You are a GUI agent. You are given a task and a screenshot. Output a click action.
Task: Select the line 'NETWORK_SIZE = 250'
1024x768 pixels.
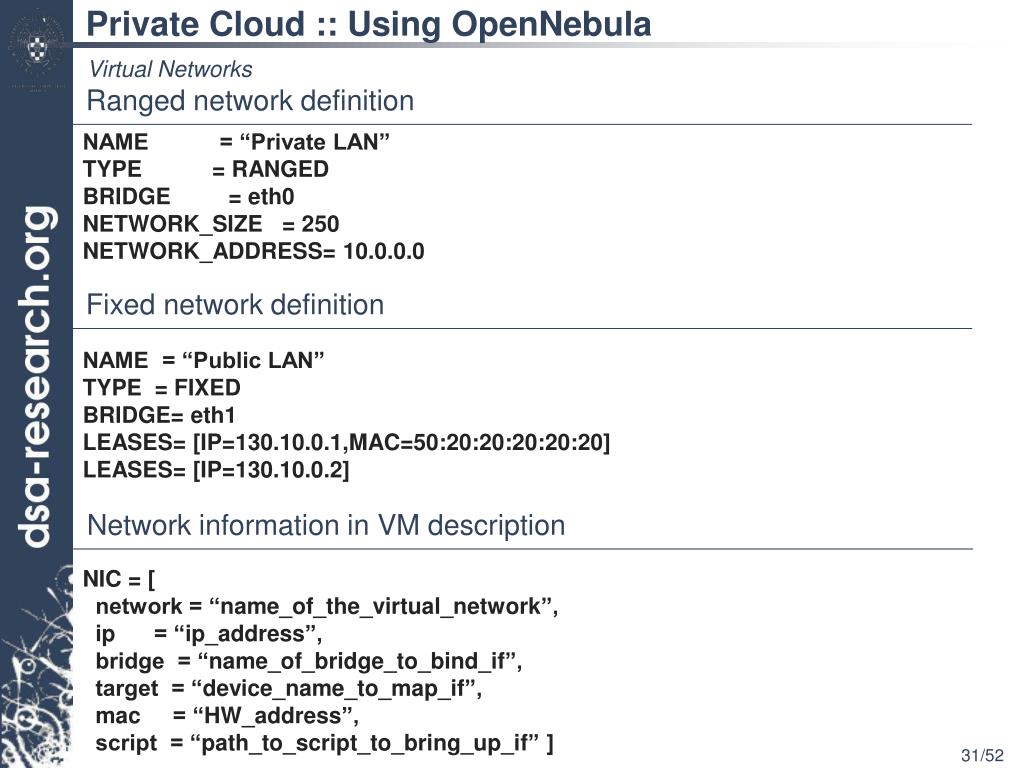point(211,224)
